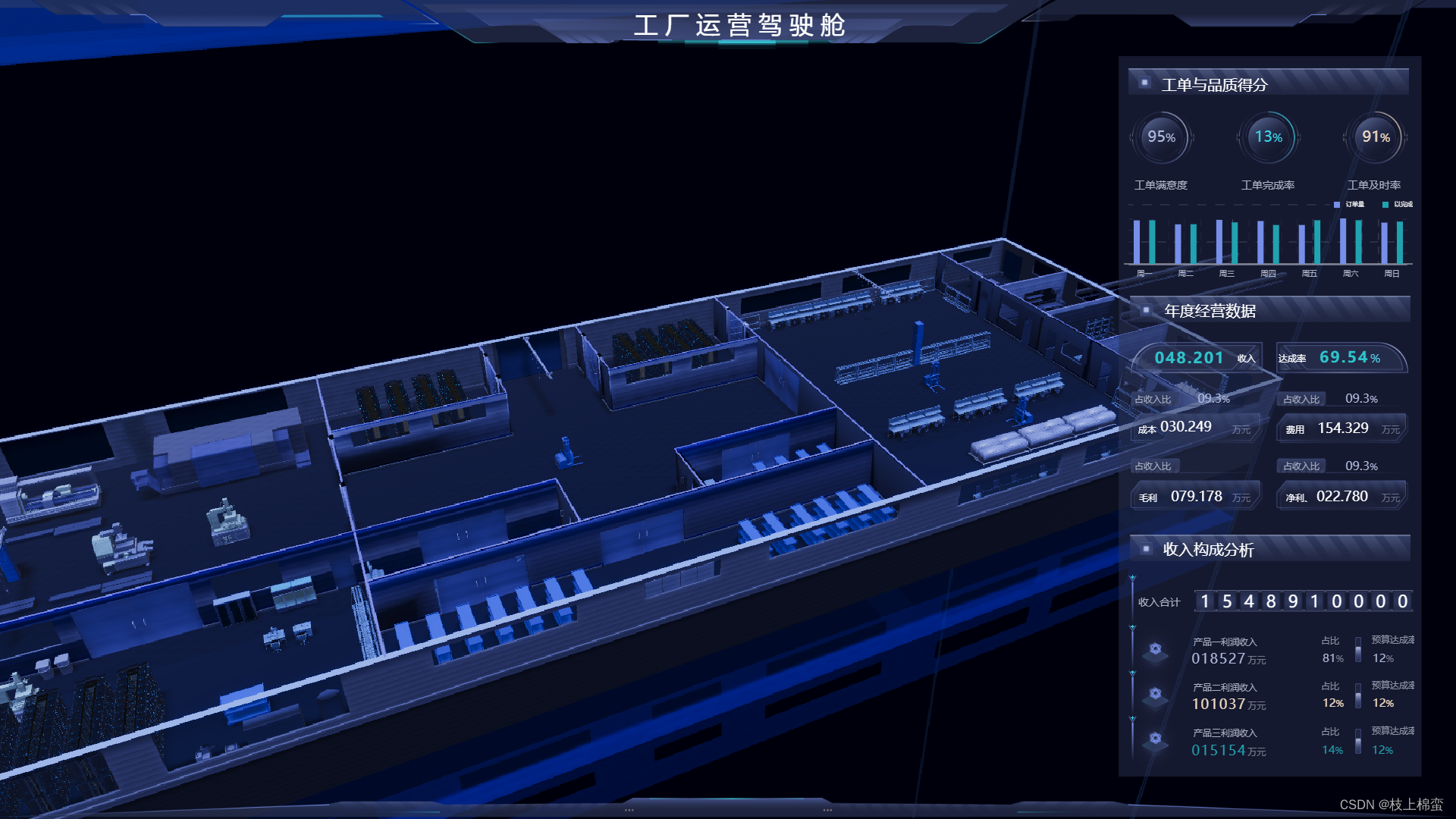Click square icon beside 工单与品质得分 header
This screenshot has height=819, width=1456.
tap(1144, 83)
